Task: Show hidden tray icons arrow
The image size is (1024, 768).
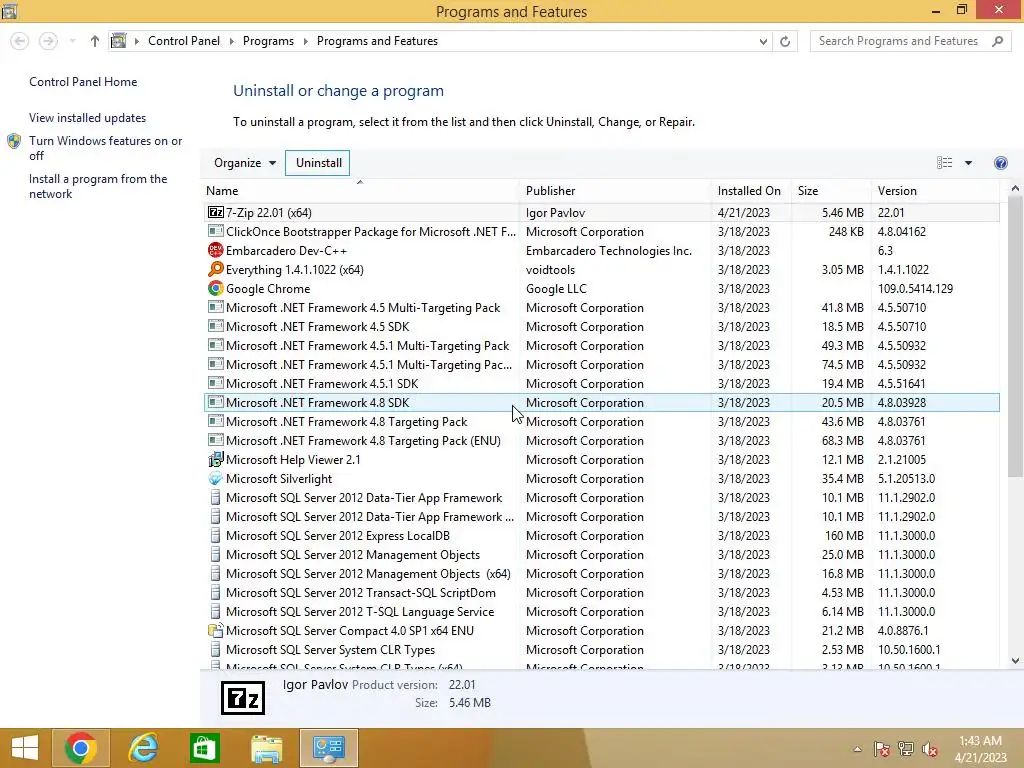Action: click(x=857, y=749)
